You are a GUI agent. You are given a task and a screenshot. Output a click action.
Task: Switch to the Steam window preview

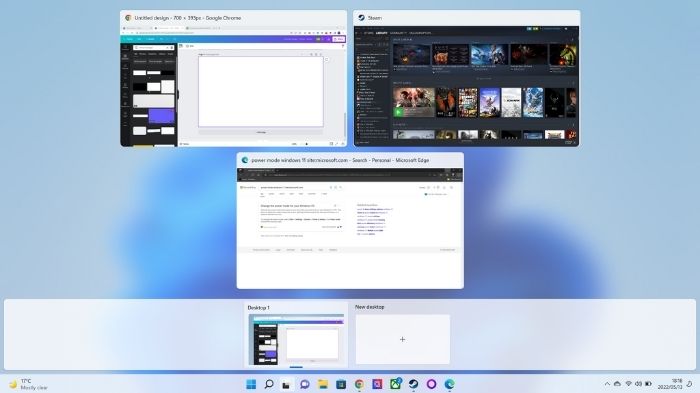tap(467, 79)
